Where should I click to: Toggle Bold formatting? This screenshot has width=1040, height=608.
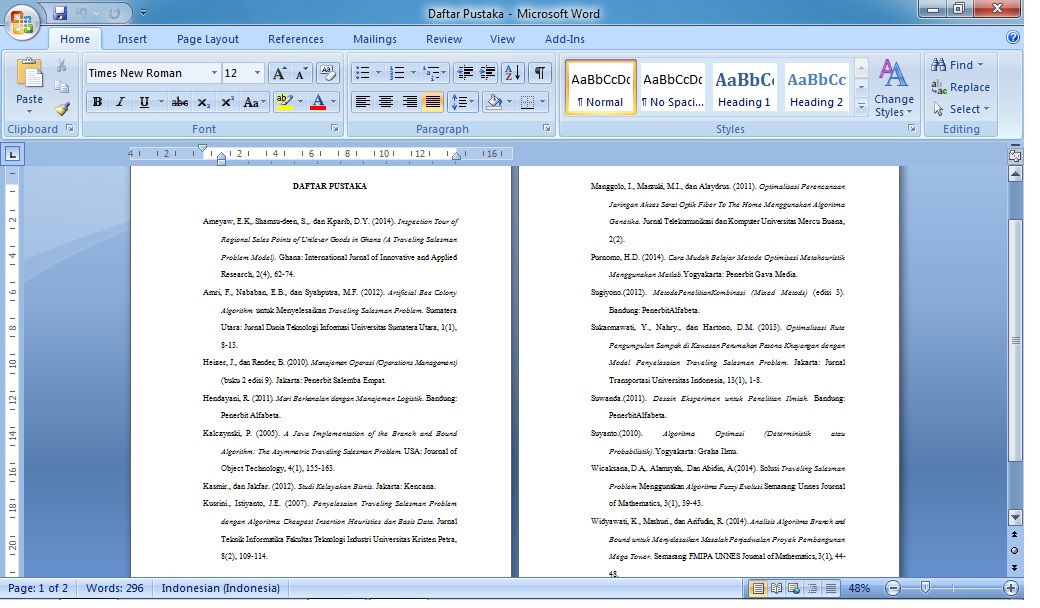tap(98, 102)
